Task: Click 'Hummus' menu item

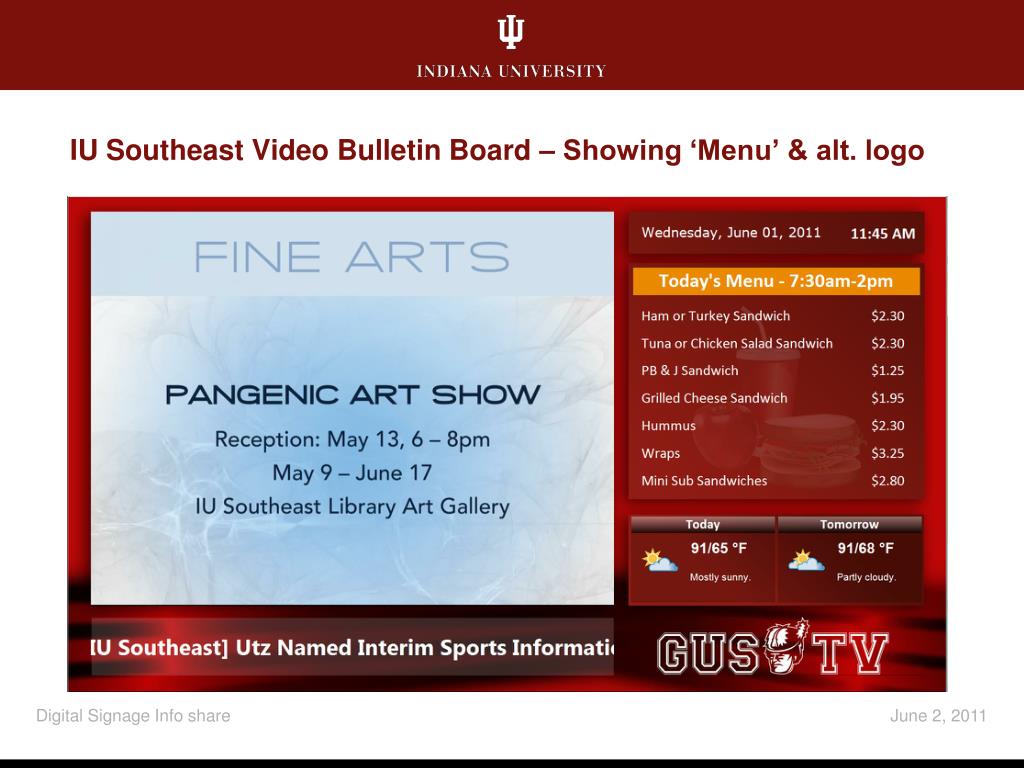Action: tap(668, 426)
